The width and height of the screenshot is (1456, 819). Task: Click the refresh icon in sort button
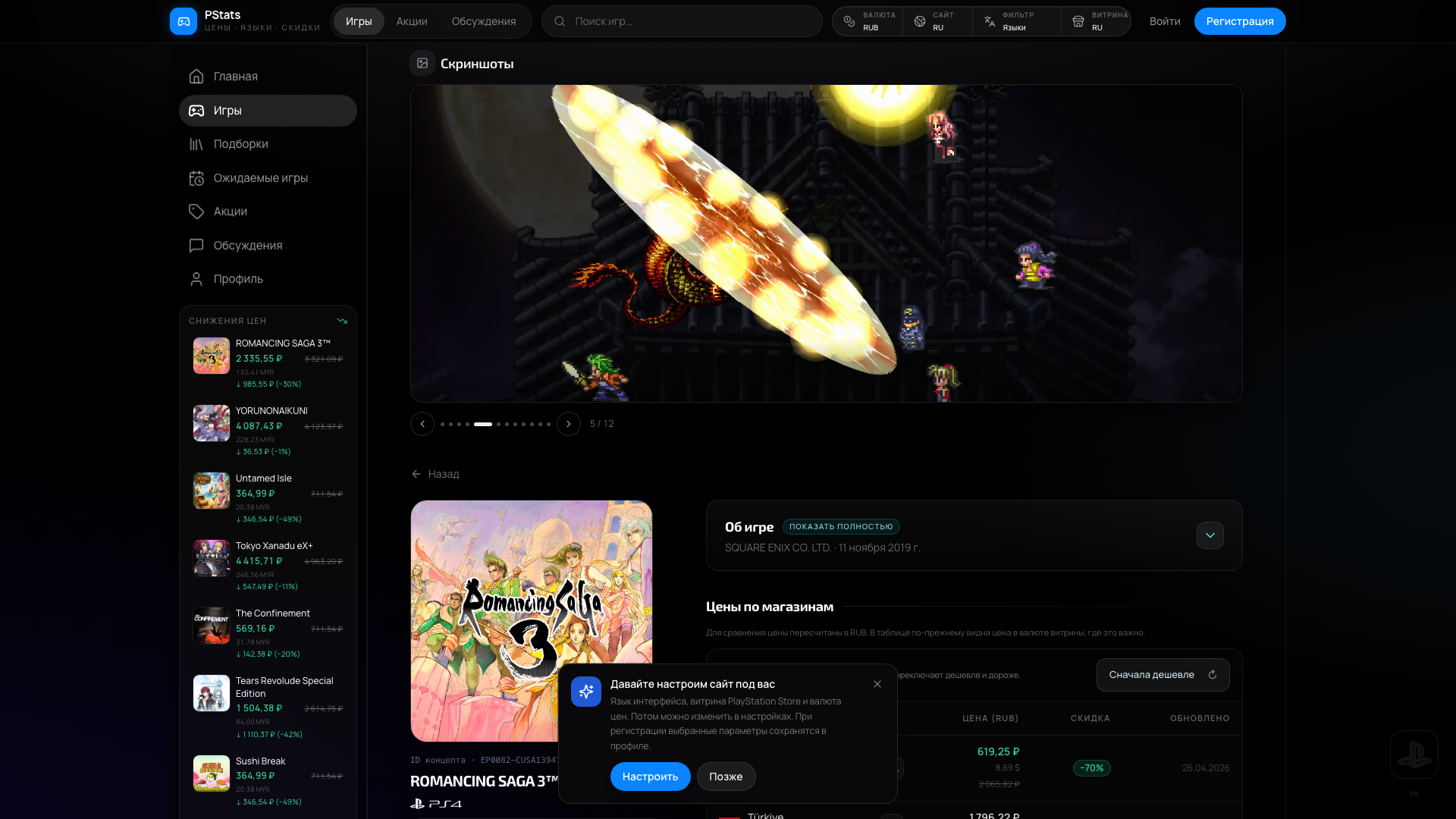(x=1213, y=675)
